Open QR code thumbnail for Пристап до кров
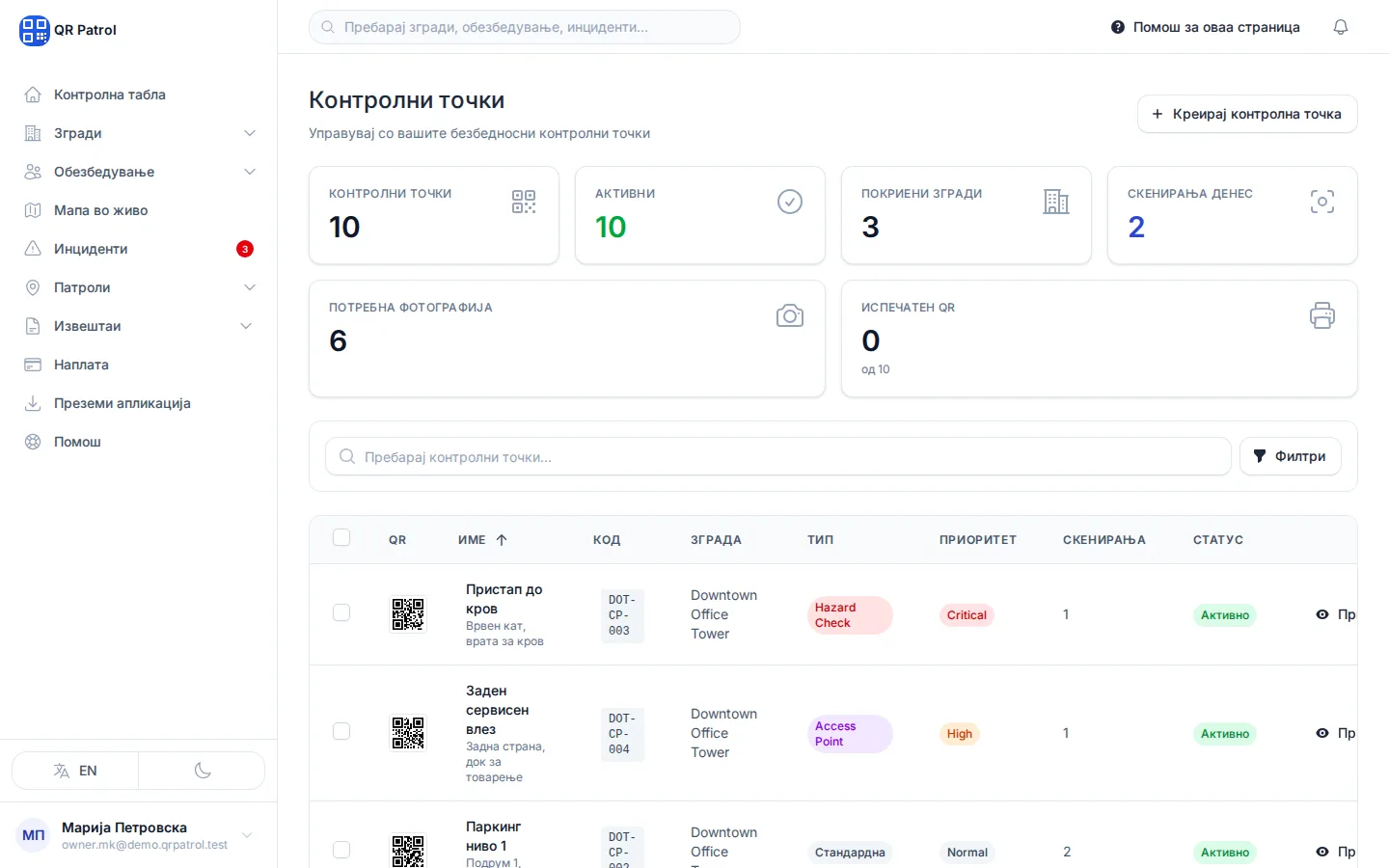 [x=408, y=614]
